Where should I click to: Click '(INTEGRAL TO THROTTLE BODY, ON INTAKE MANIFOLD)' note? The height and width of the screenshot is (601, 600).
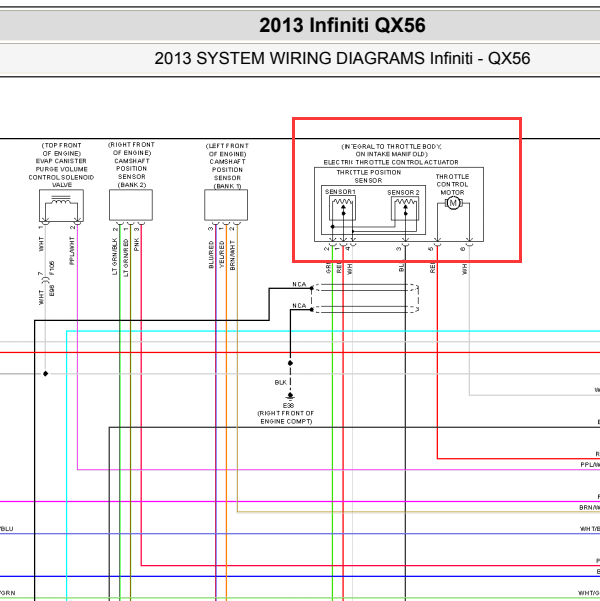pyautogui.click(x=391, y=150)
